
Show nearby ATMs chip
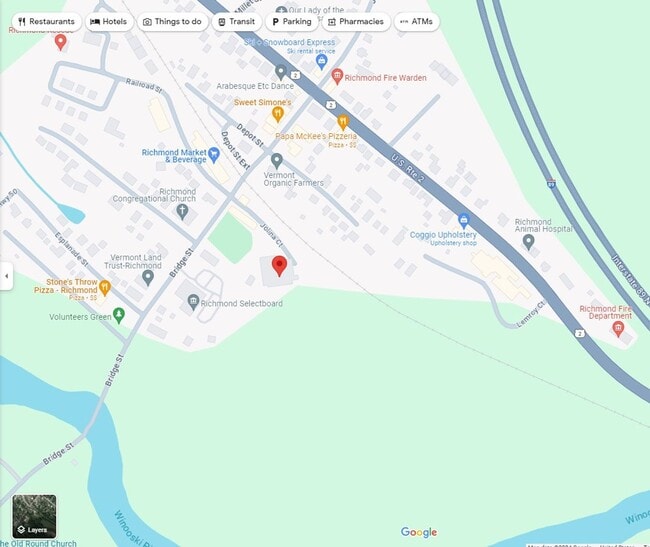[417, 22]
